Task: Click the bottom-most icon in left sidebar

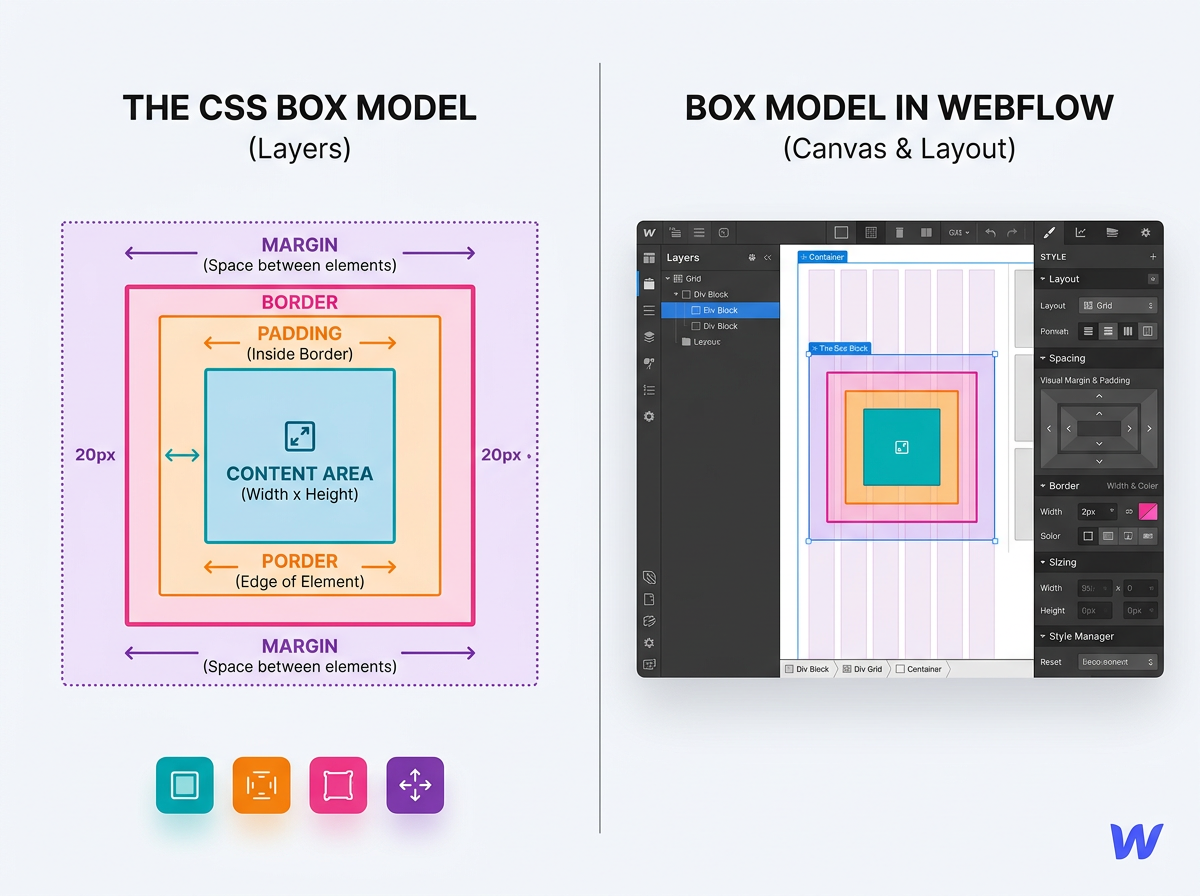Action: 649,663
